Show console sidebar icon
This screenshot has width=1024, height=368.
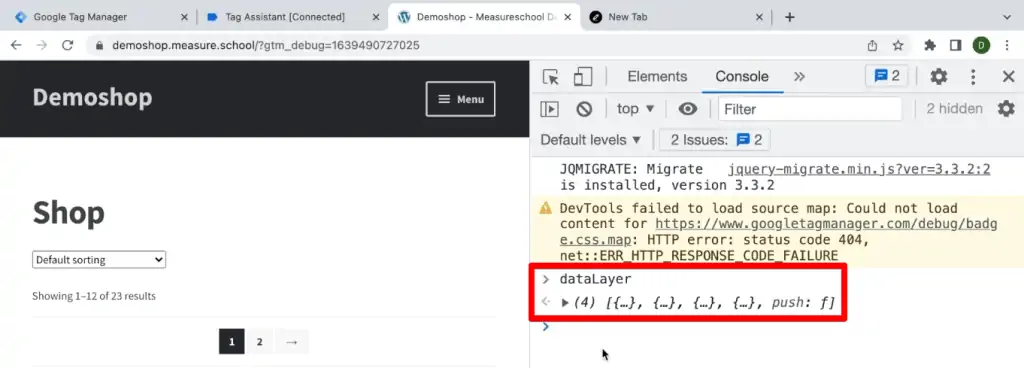549,109
